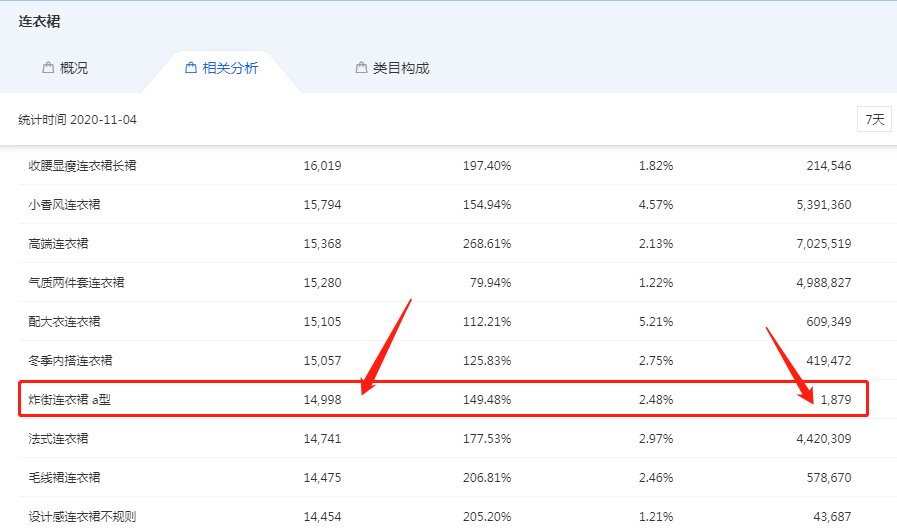This screenshot has height=531, width=897.
Task: Click the count 609,349
Action: click(829, 322)
